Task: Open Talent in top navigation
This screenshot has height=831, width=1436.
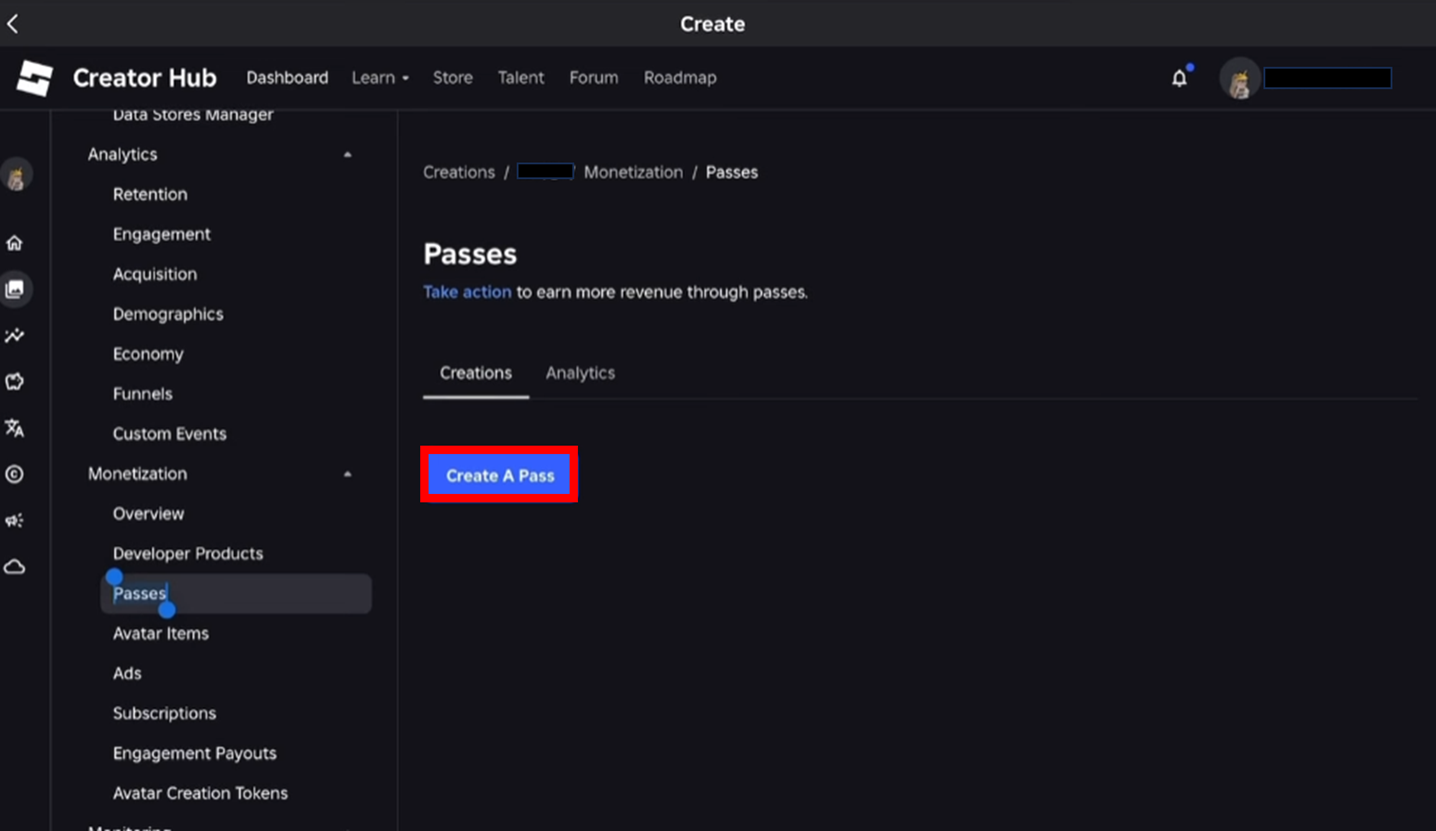Action: tap(521, 78)
